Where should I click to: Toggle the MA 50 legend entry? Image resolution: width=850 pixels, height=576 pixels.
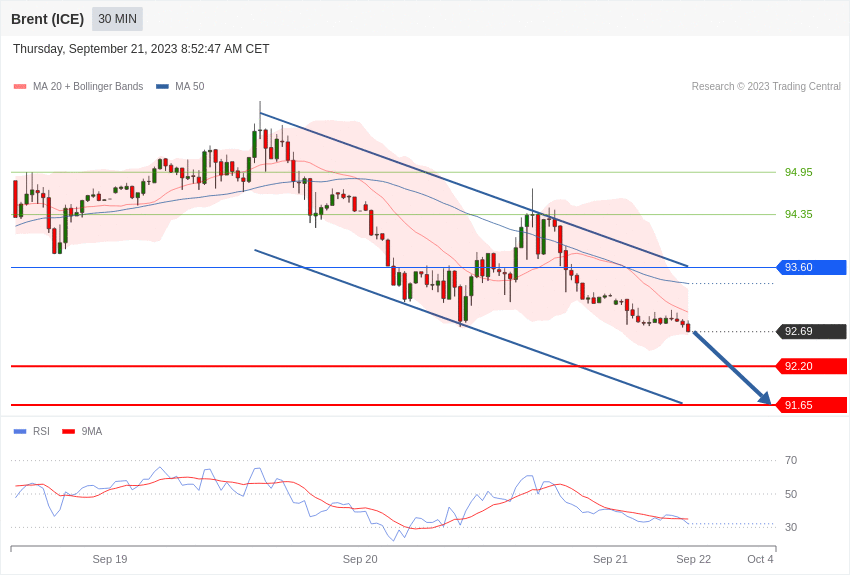pos(180,87)
